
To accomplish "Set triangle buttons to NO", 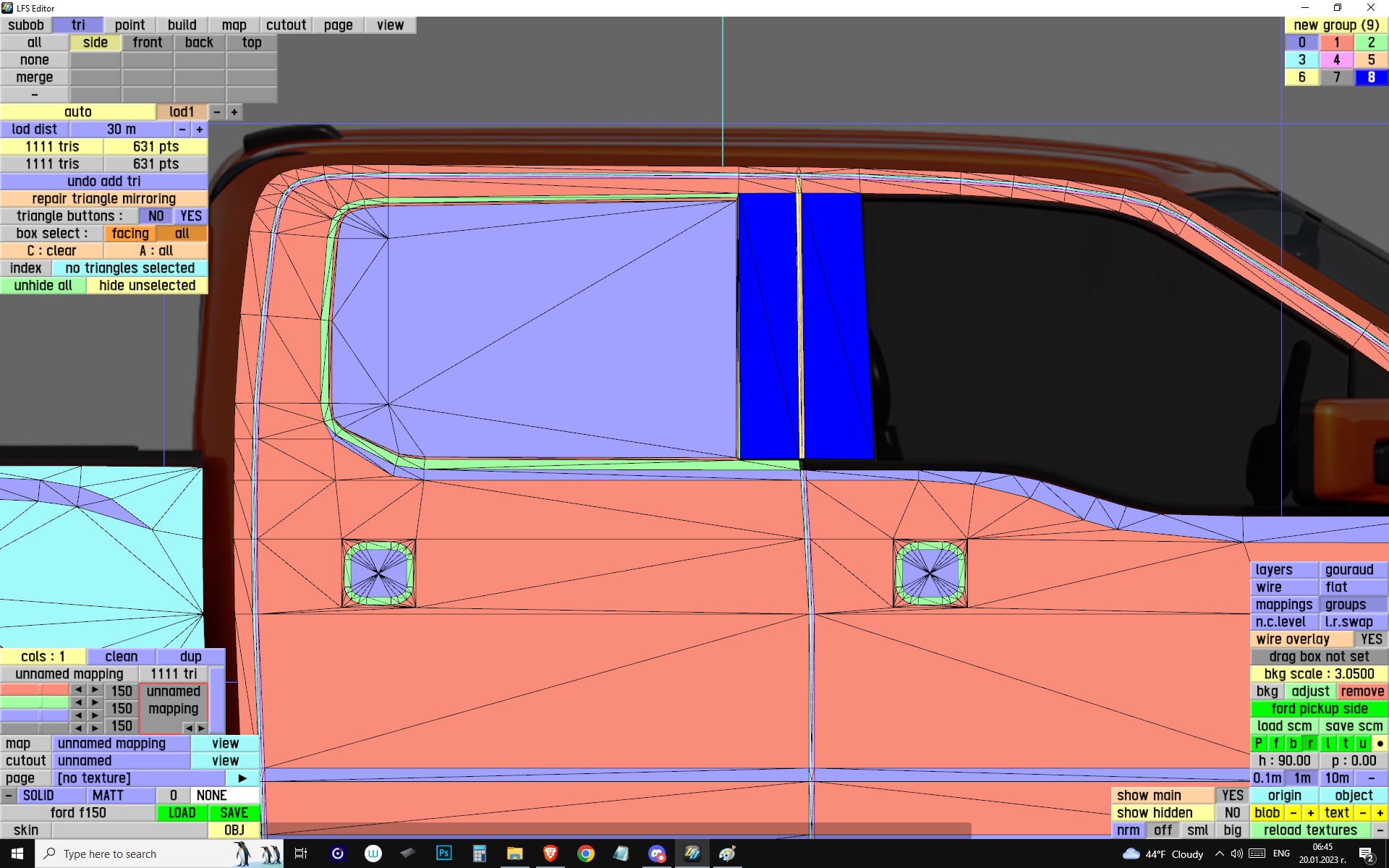I will point(156,216).
